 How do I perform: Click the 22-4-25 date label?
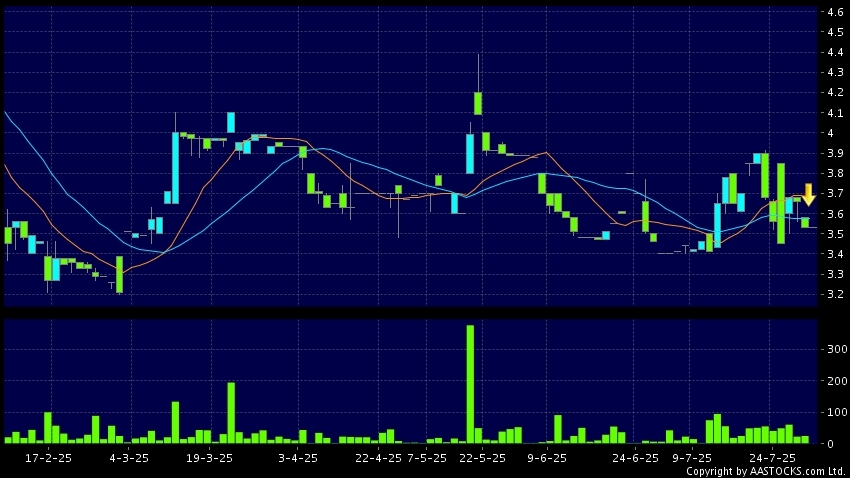point(378,458)
